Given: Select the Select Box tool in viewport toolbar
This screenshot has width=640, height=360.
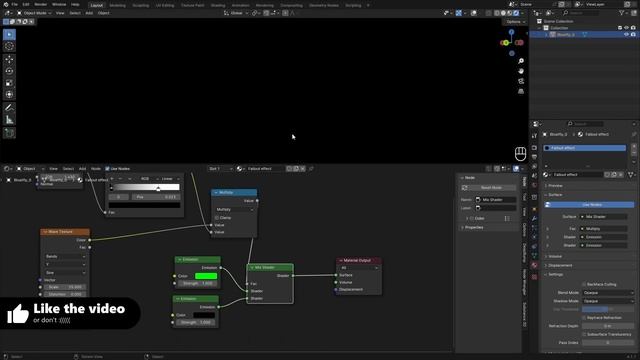Looking at the screenshot, I should click(9, 35).
